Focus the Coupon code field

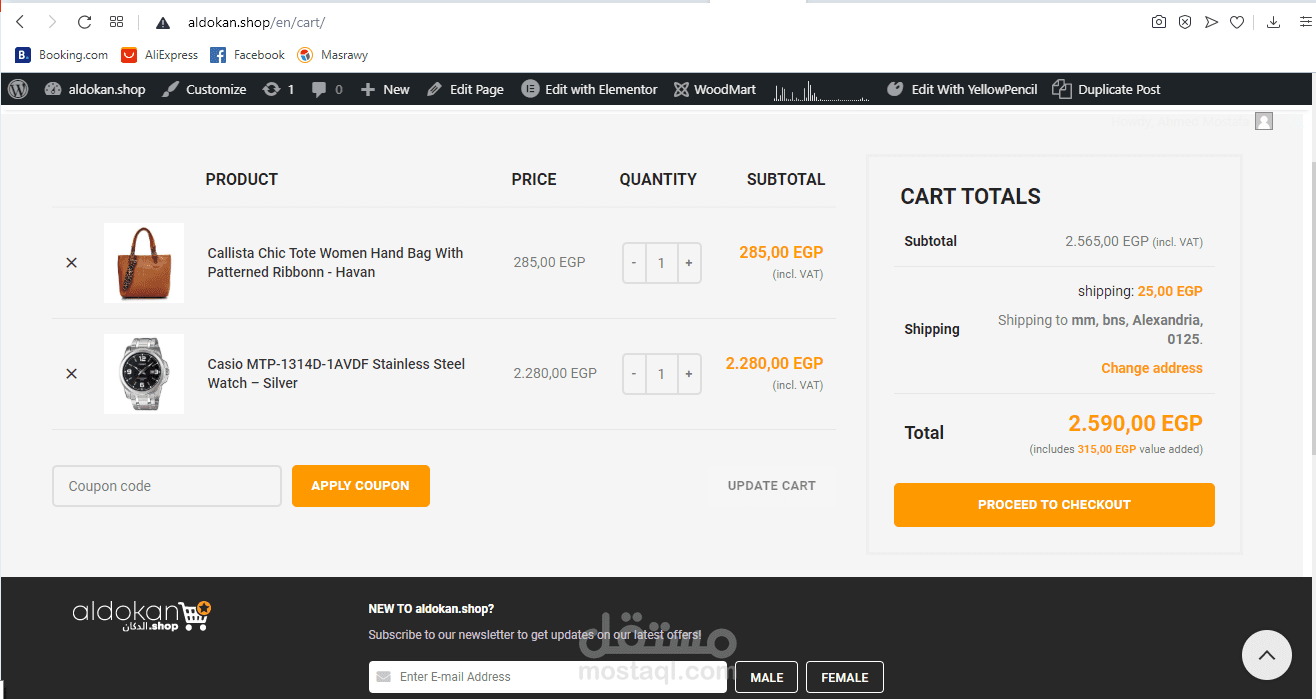tap(166, 486)
